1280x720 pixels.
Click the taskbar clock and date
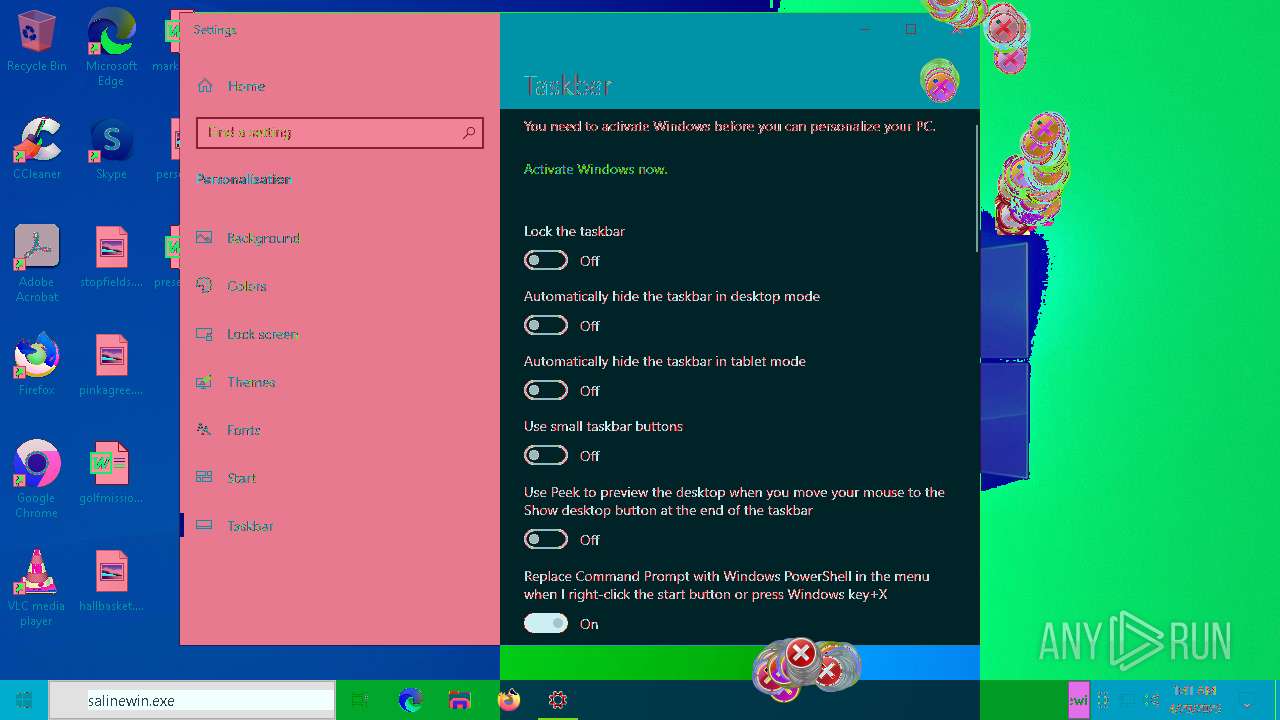(1194, 700)
